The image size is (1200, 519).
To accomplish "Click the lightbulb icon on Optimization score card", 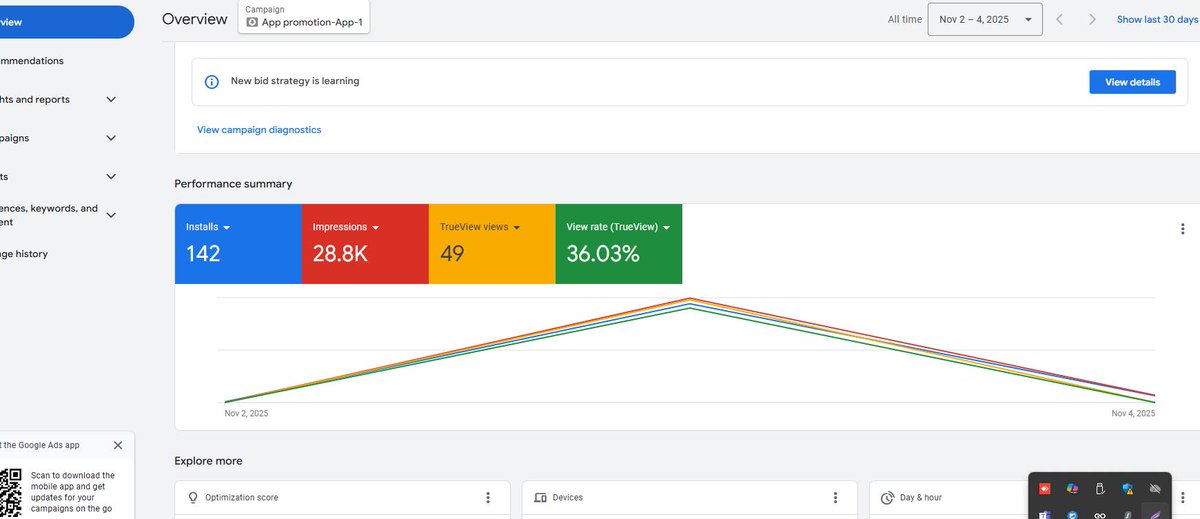I will pyautogui.click(x=193, y=497).
